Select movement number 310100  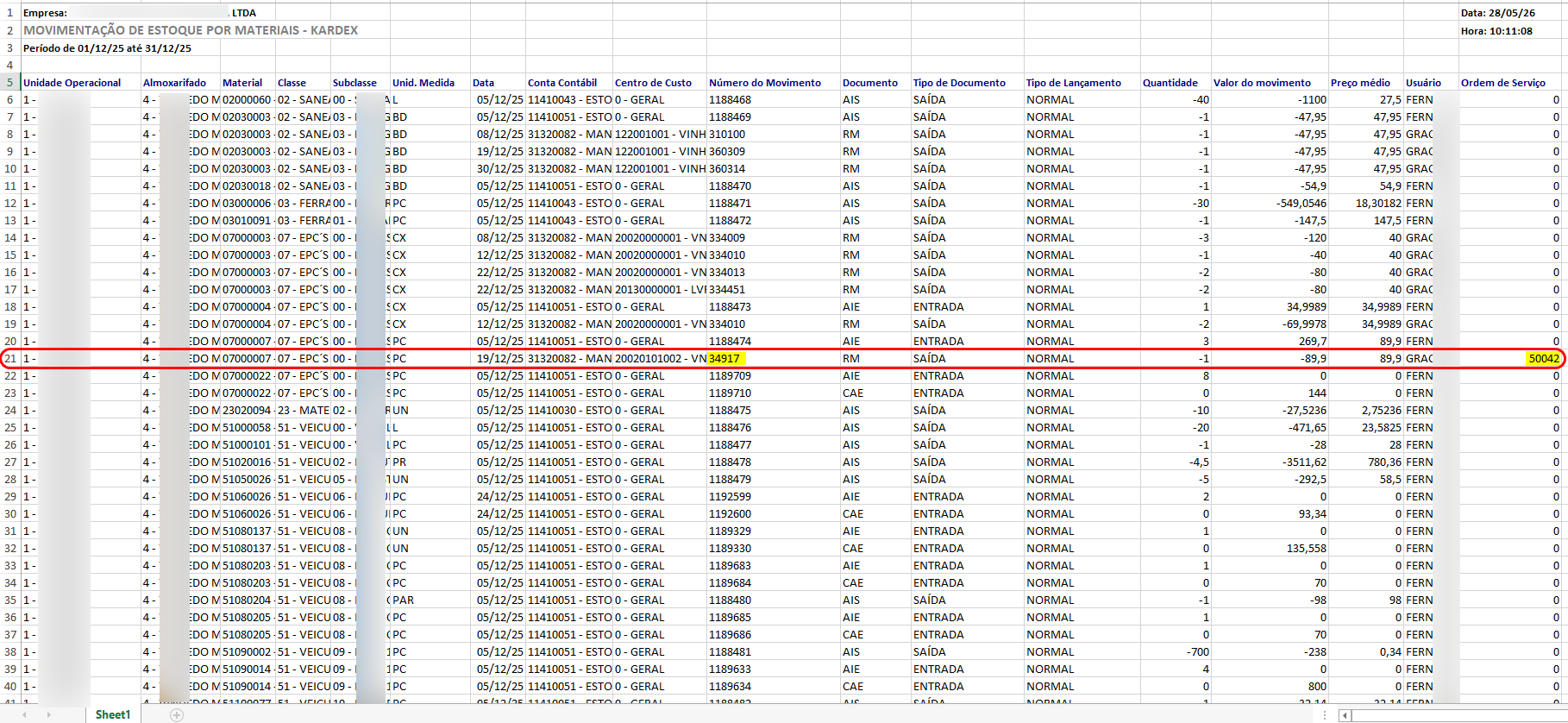727,135
